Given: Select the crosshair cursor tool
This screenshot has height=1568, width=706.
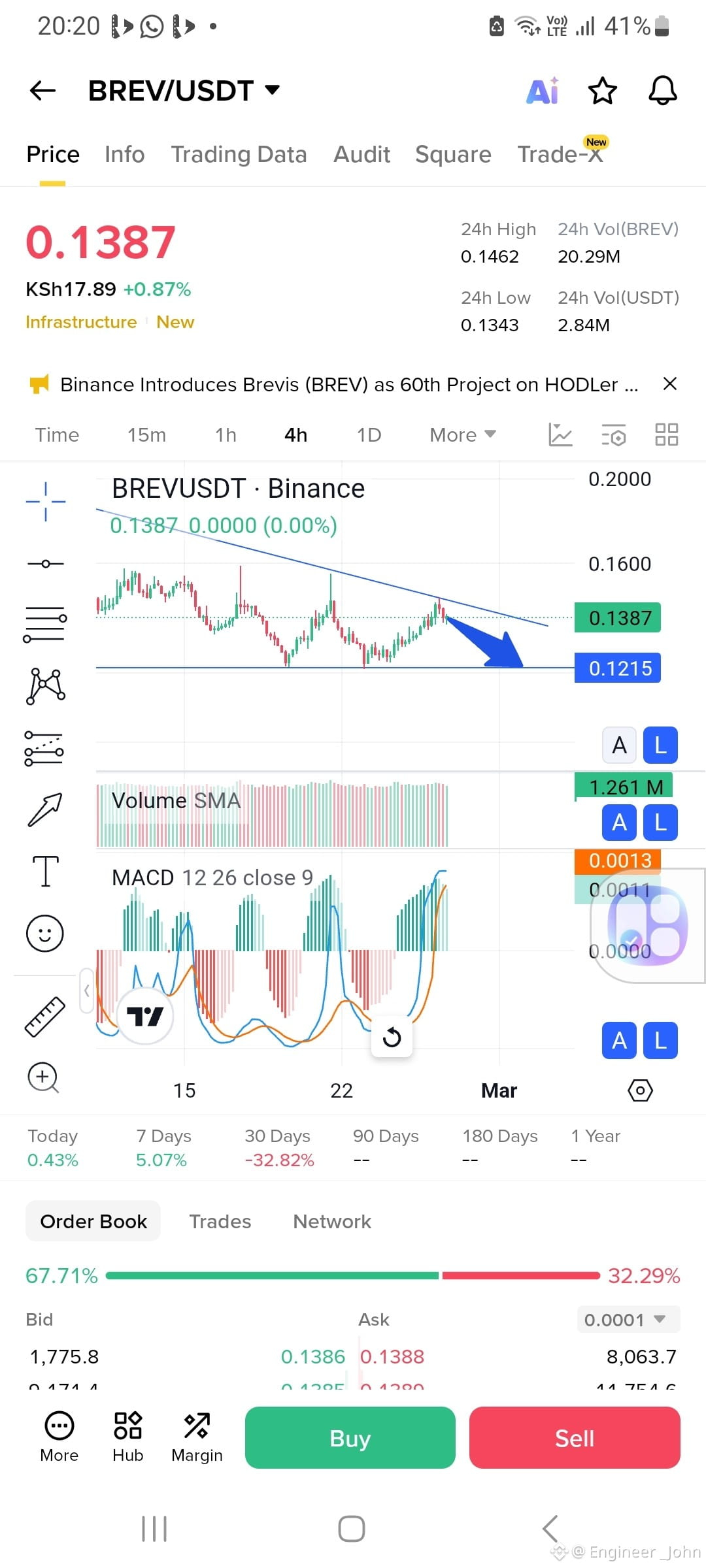Looking at the screenshot, I should point(46,502).
